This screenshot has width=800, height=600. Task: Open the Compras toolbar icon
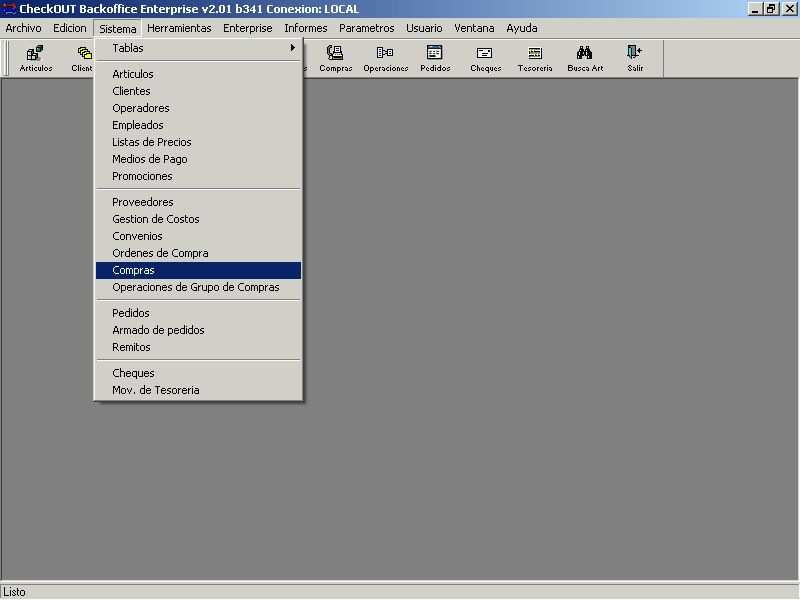336,58
